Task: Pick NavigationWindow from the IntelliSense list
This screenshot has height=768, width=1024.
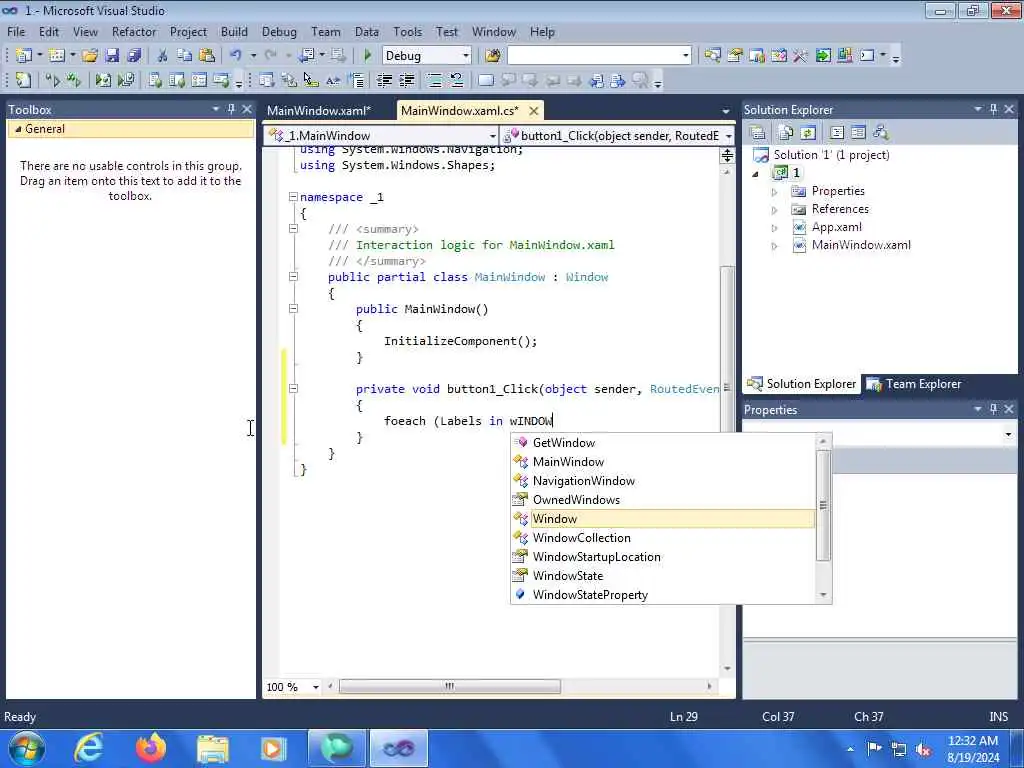Action: click(663, 481)
